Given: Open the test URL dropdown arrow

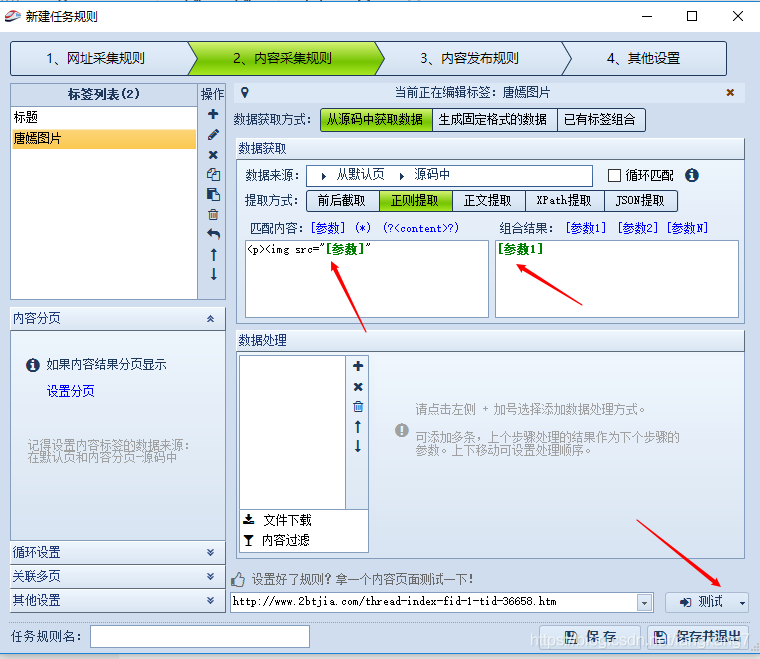Looking at the screenshot, I should [x=644, y=603].
